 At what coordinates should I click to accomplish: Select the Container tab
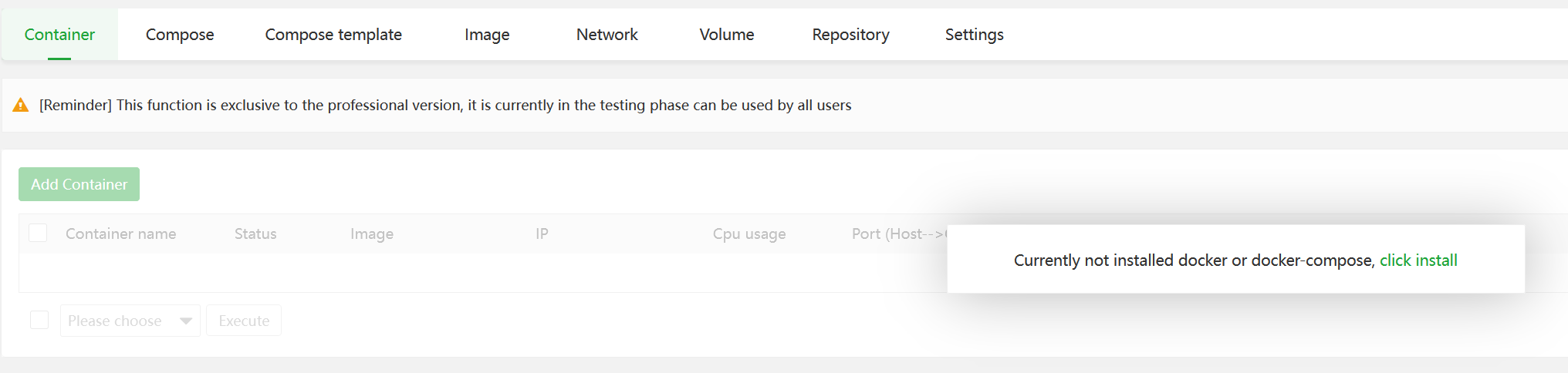tap(59, 35)
